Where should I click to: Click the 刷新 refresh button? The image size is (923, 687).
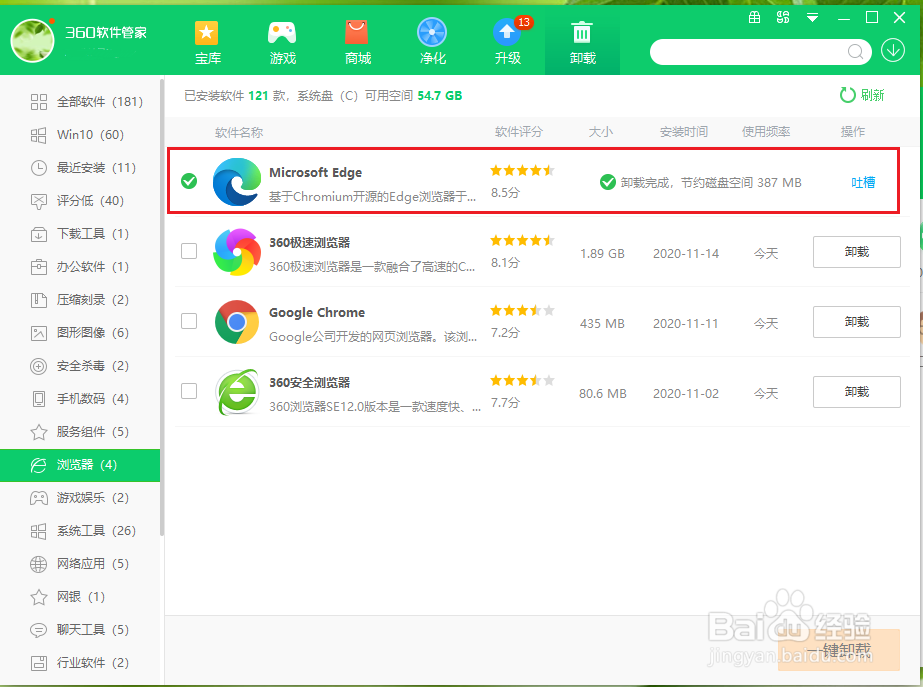pyautogui.click(x=862, y=95)
